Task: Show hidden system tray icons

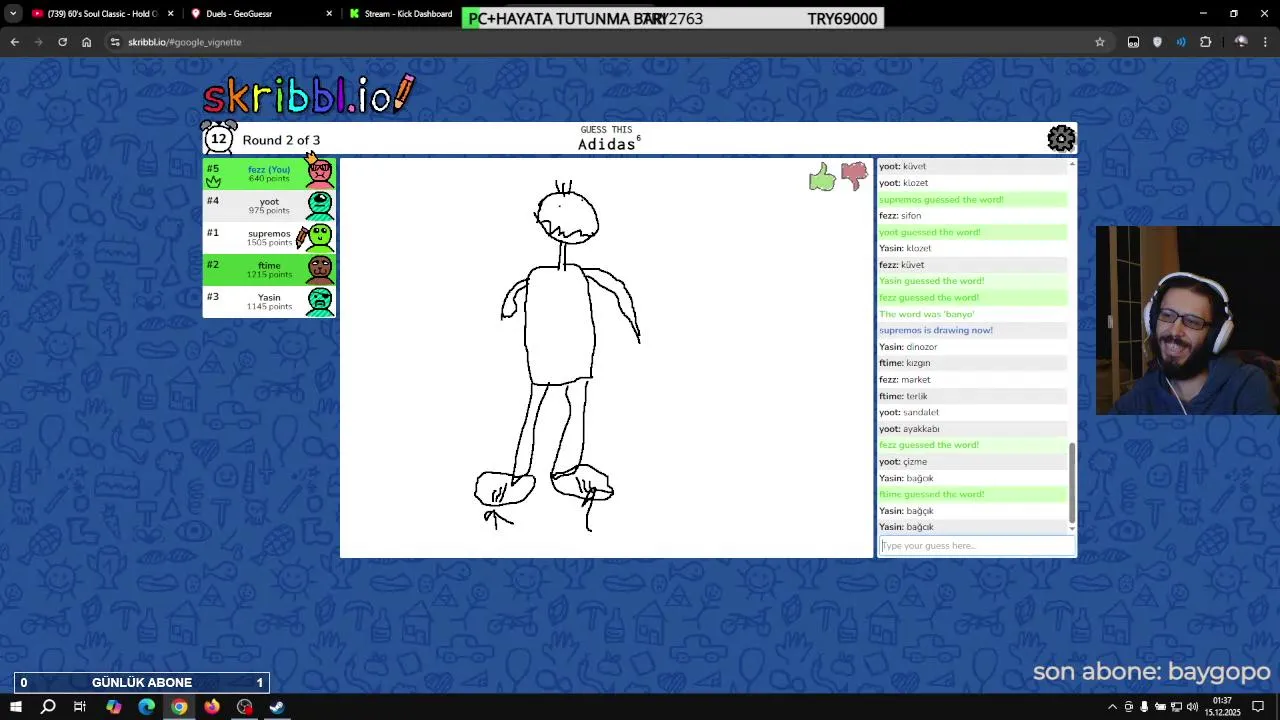Action: point(1112,707)
